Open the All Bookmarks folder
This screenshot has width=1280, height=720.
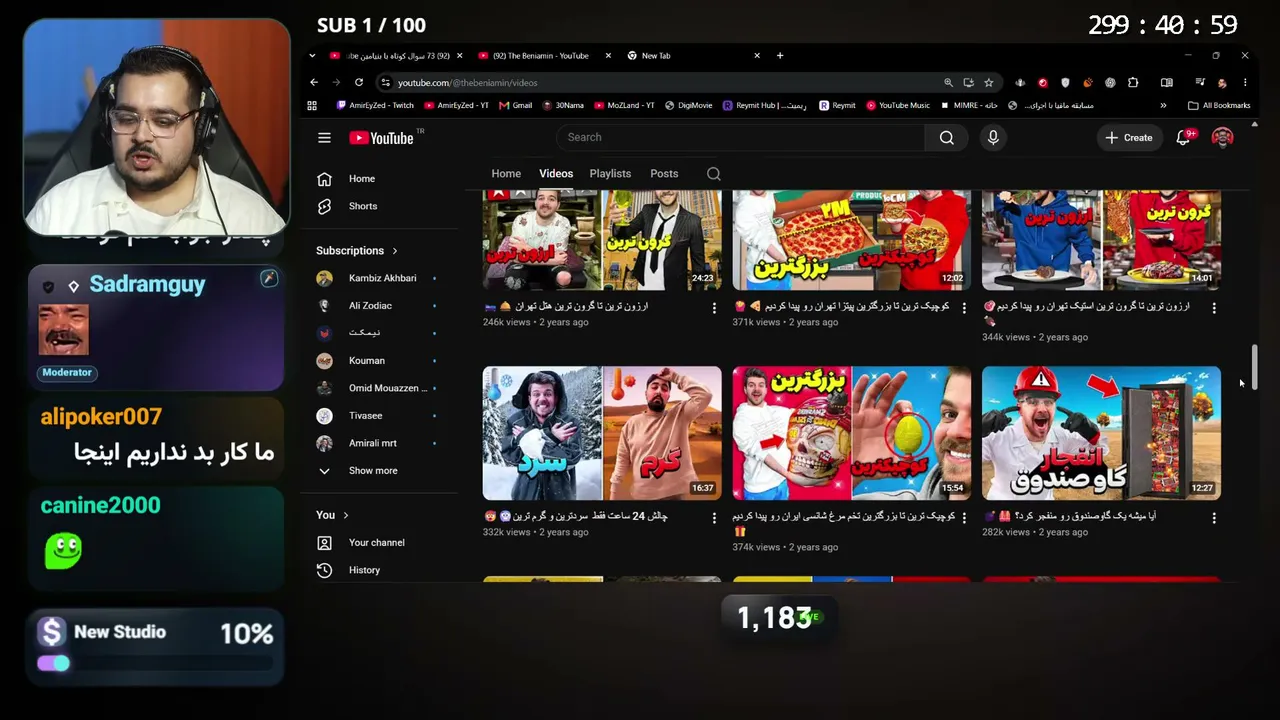click(1219, 105)
